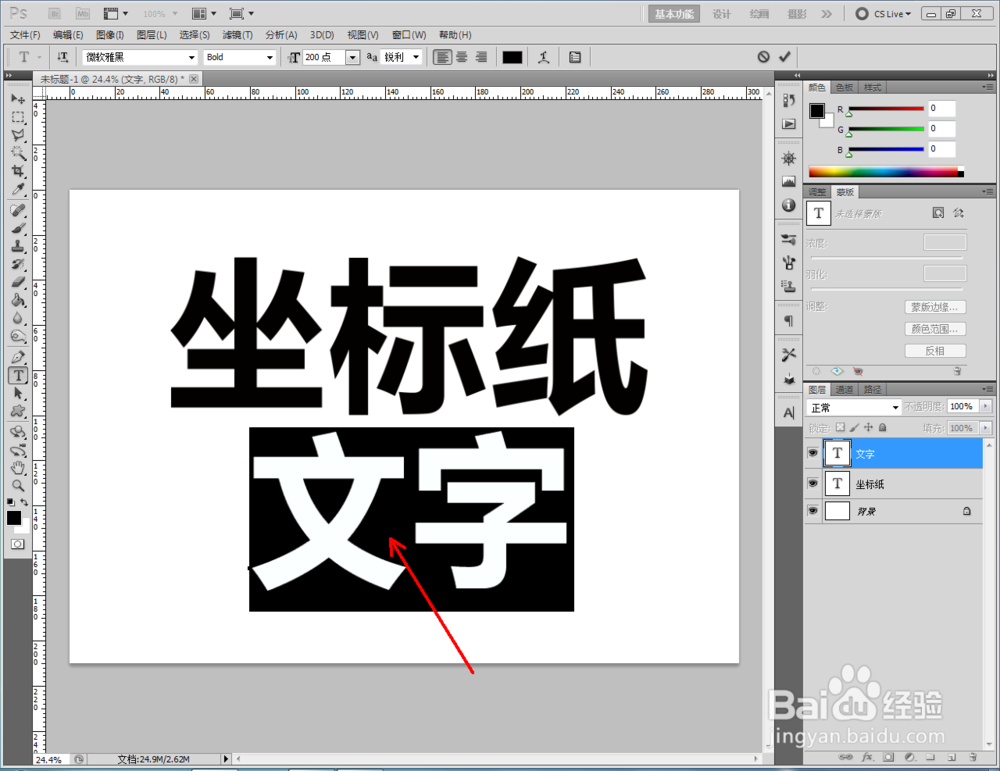The image size is (1000, 771).
Task: Choose center text alignment in options bar
Action: click(x=461, y=57)
